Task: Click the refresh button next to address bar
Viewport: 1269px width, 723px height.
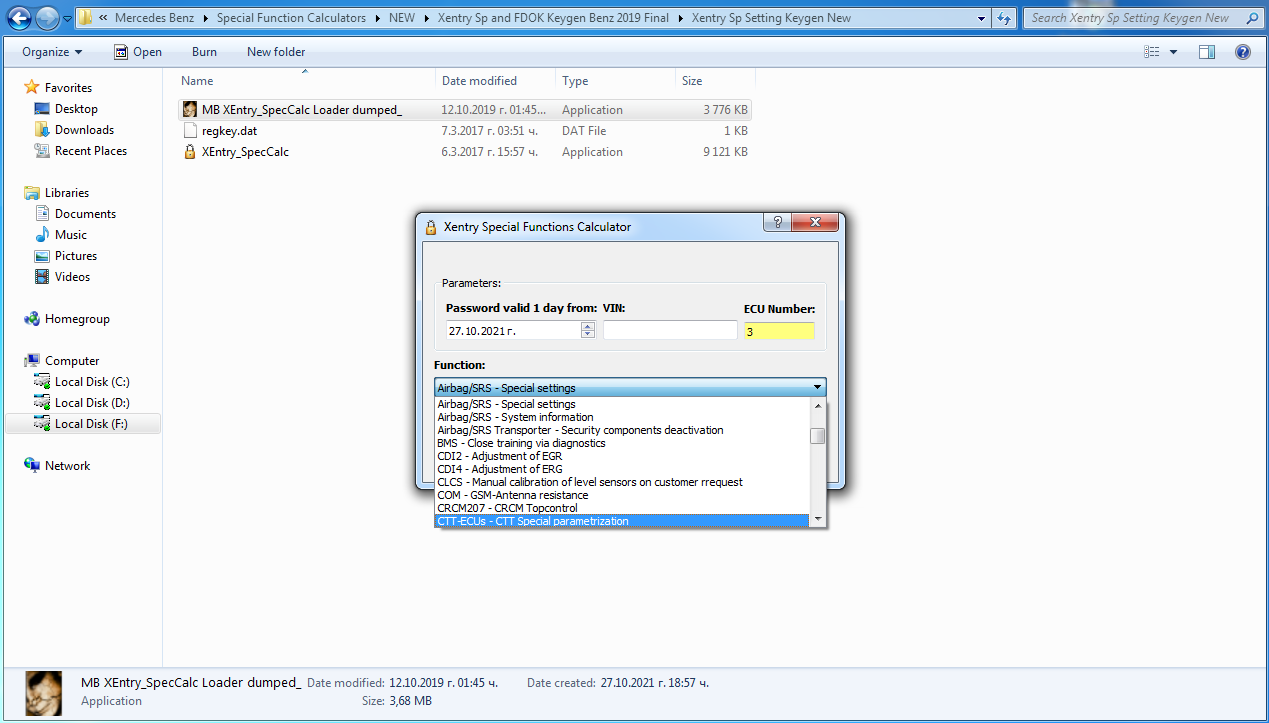Action: 1004,18
